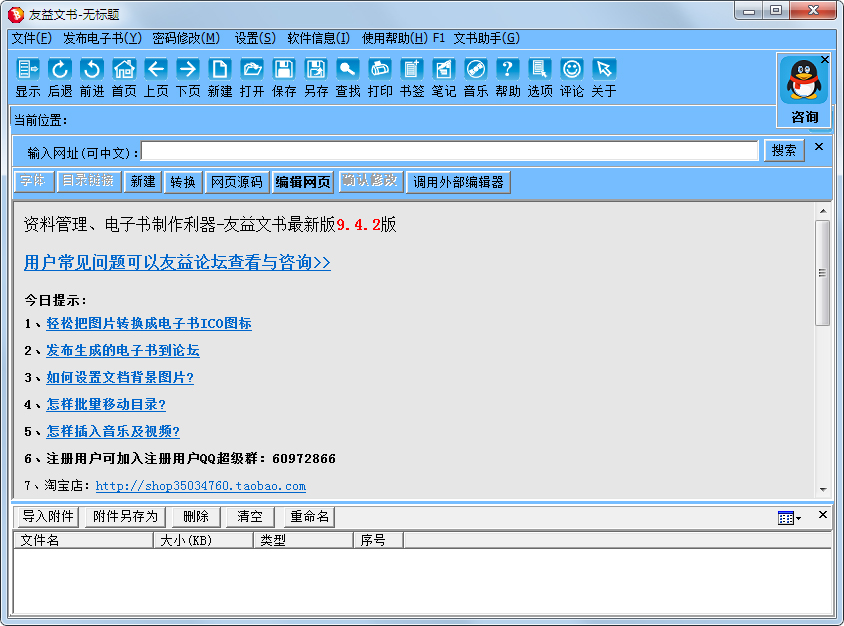Open link 如何设置文档背景图片?
Viewport: 844px width, 626px height.
coord(120,377)
